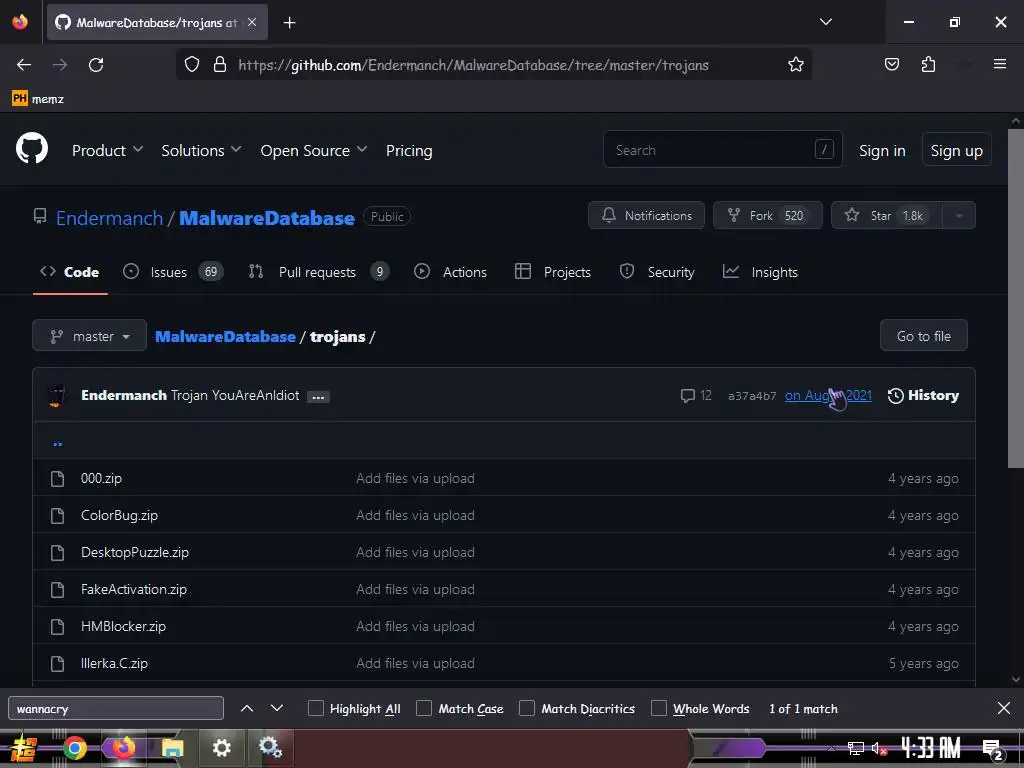Click the 12 comments icon
Screen dimensions: 1024x768
point(696,395)
